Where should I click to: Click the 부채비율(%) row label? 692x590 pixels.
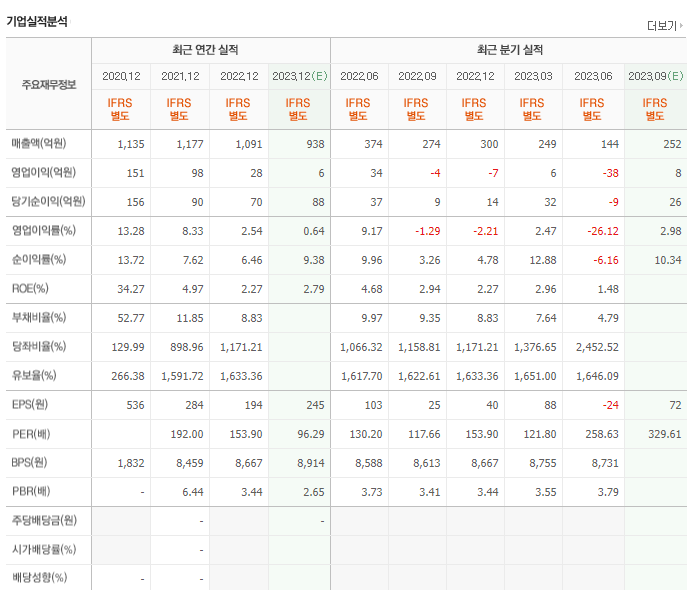[39, 317]
